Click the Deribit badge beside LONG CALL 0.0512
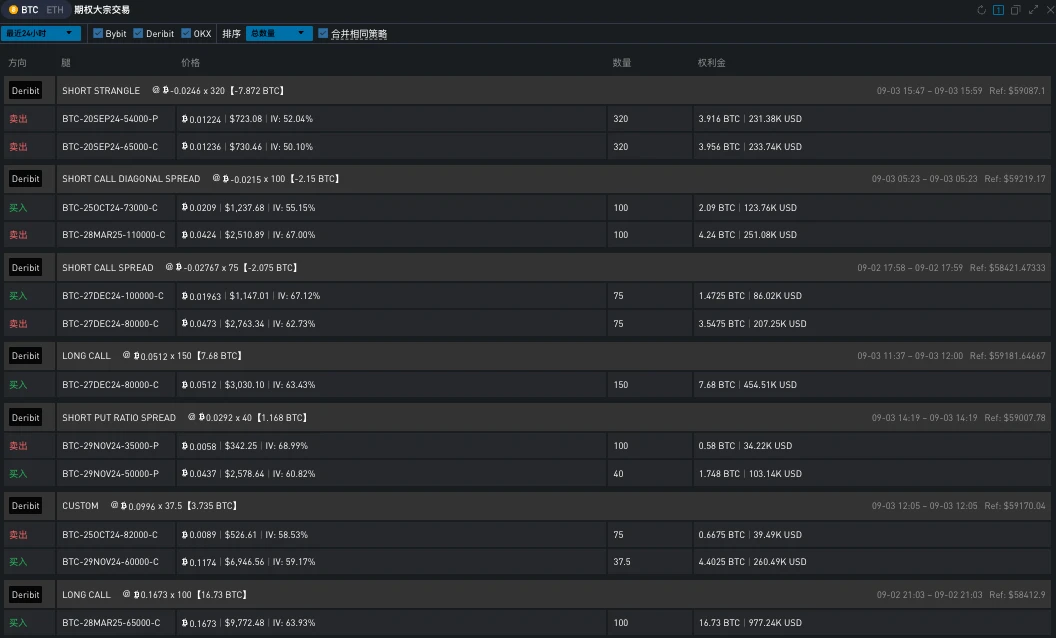The height and width of the screenshot is (638, 1056). (26, 356)
